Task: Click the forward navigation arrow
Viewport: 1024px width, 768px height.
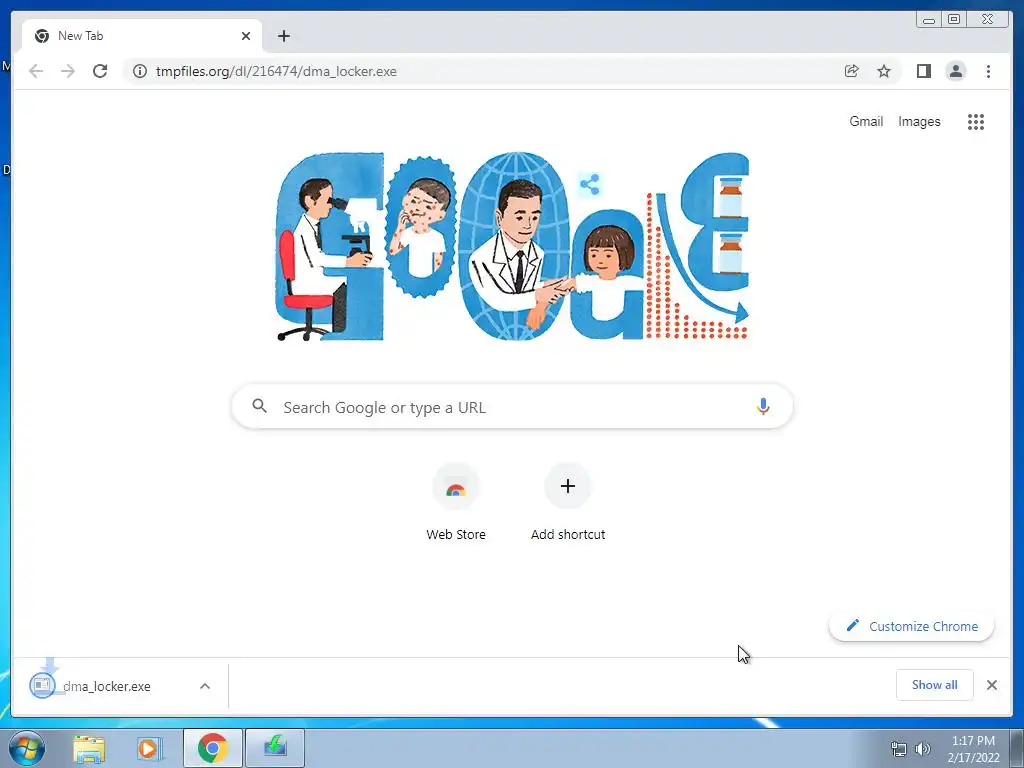Action: point(68,71)
